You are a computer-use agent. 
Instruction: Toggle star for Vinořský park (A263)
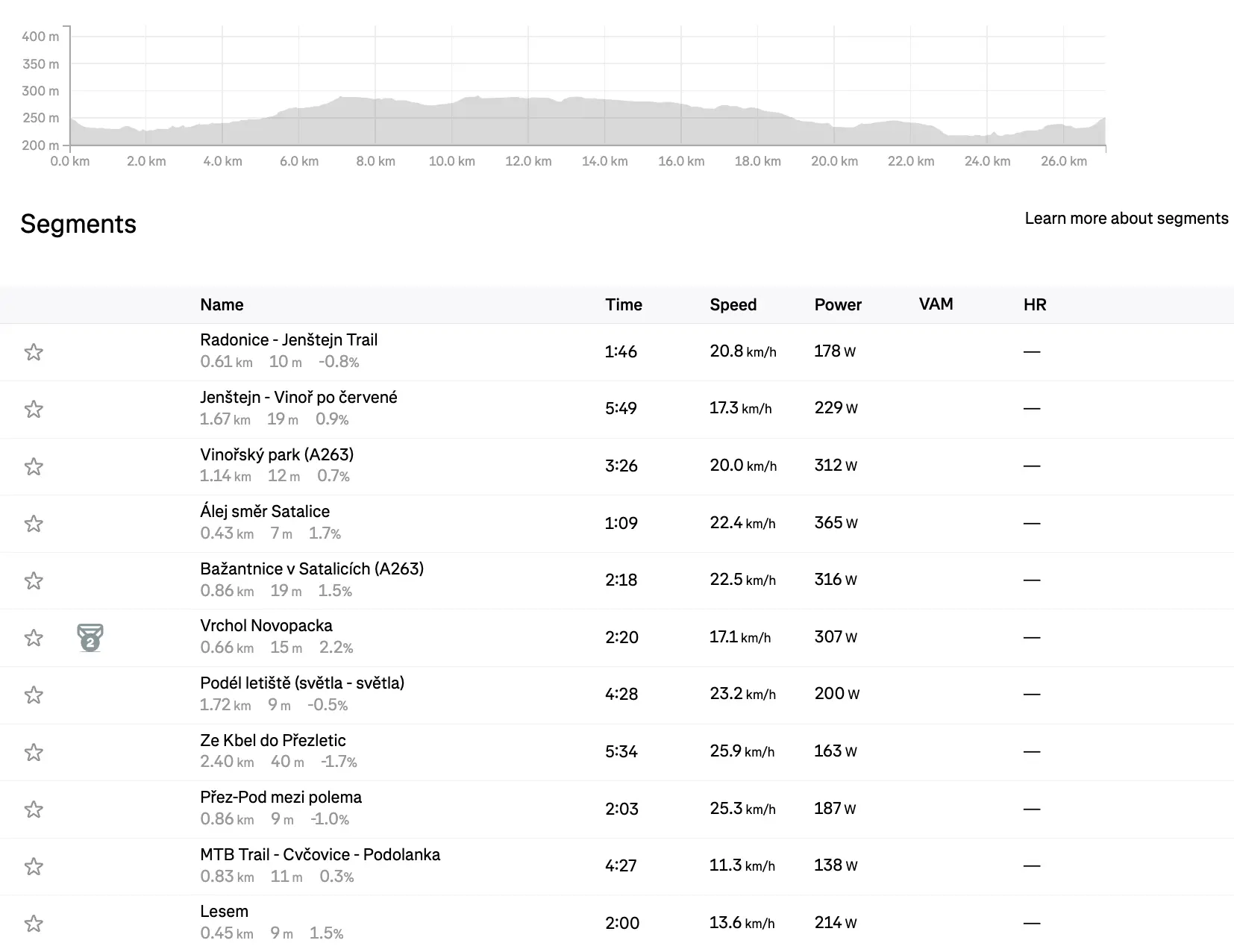coord(34,466)
